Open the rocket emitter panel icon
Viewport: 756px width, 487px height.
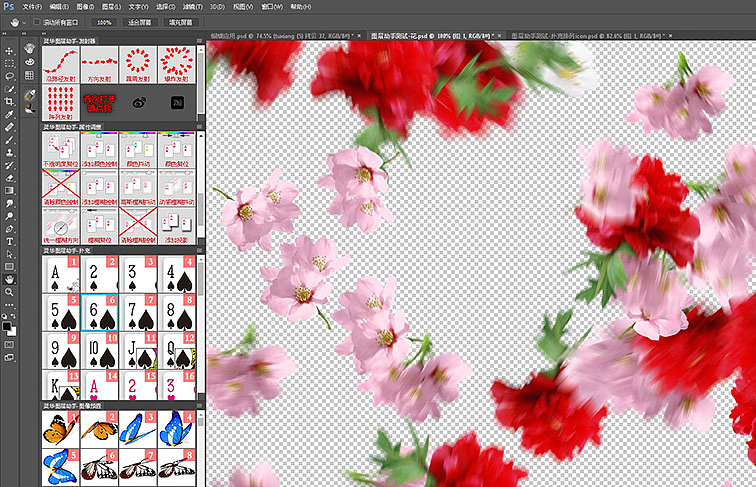pos(30,95)
